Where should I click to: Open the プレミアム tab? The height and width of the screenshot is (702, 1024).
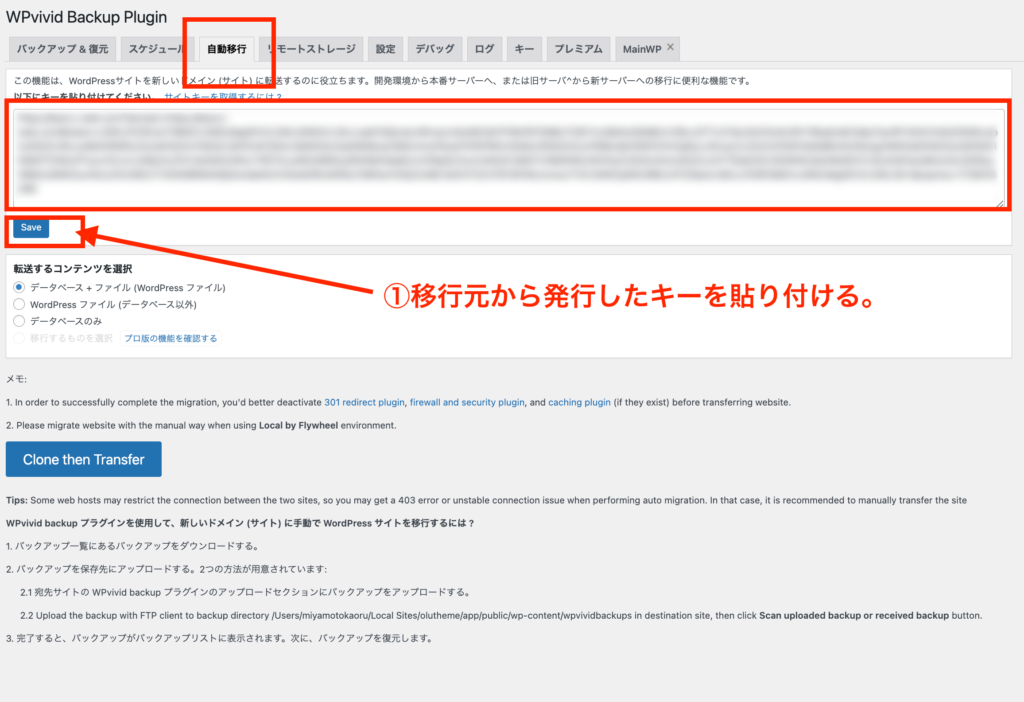point(578,49)
